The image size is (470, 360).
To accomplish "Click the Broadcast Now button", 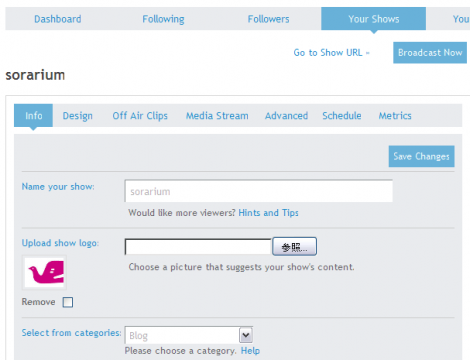I will [430, 53].
